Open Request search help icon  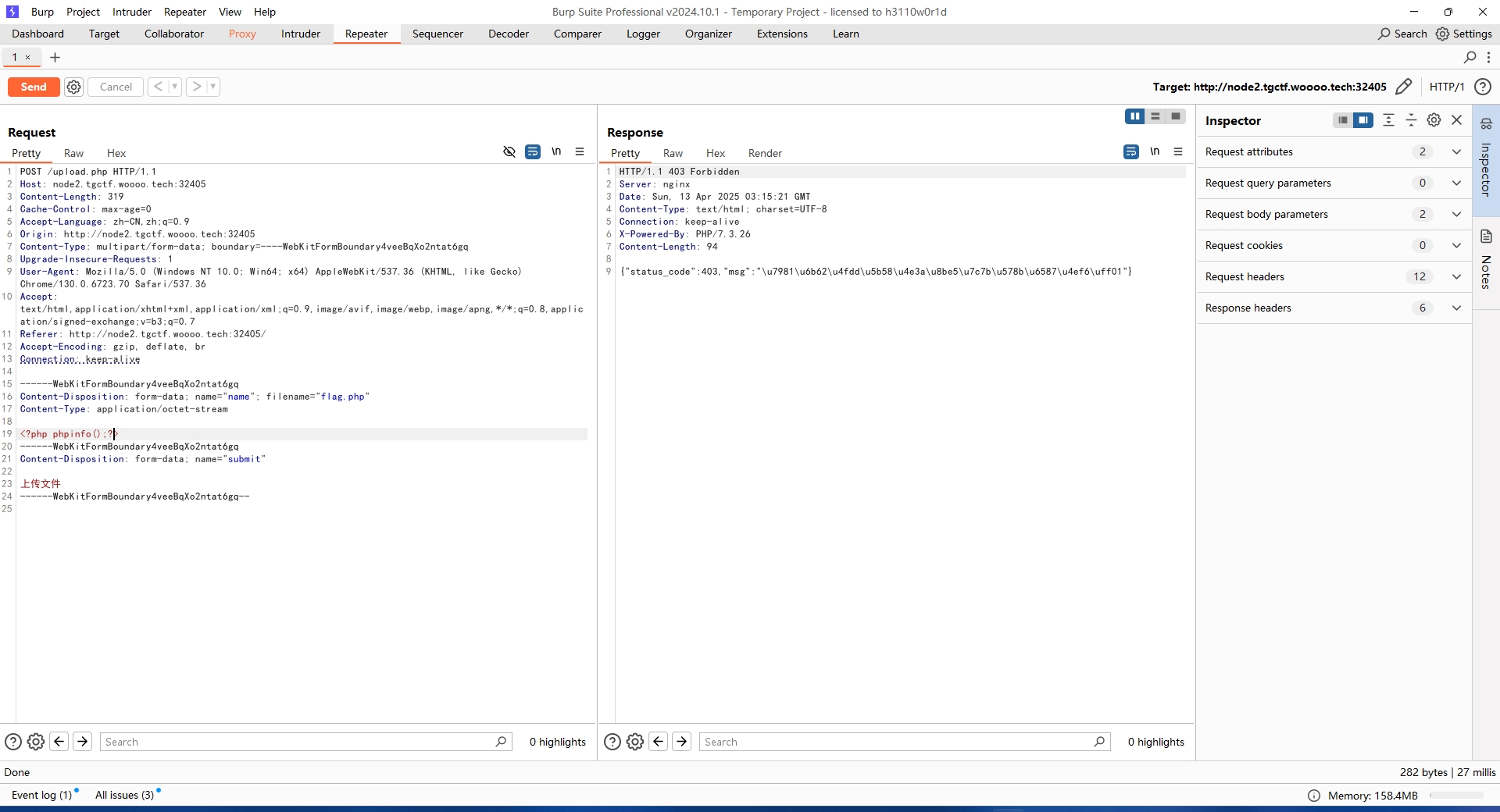13,742
